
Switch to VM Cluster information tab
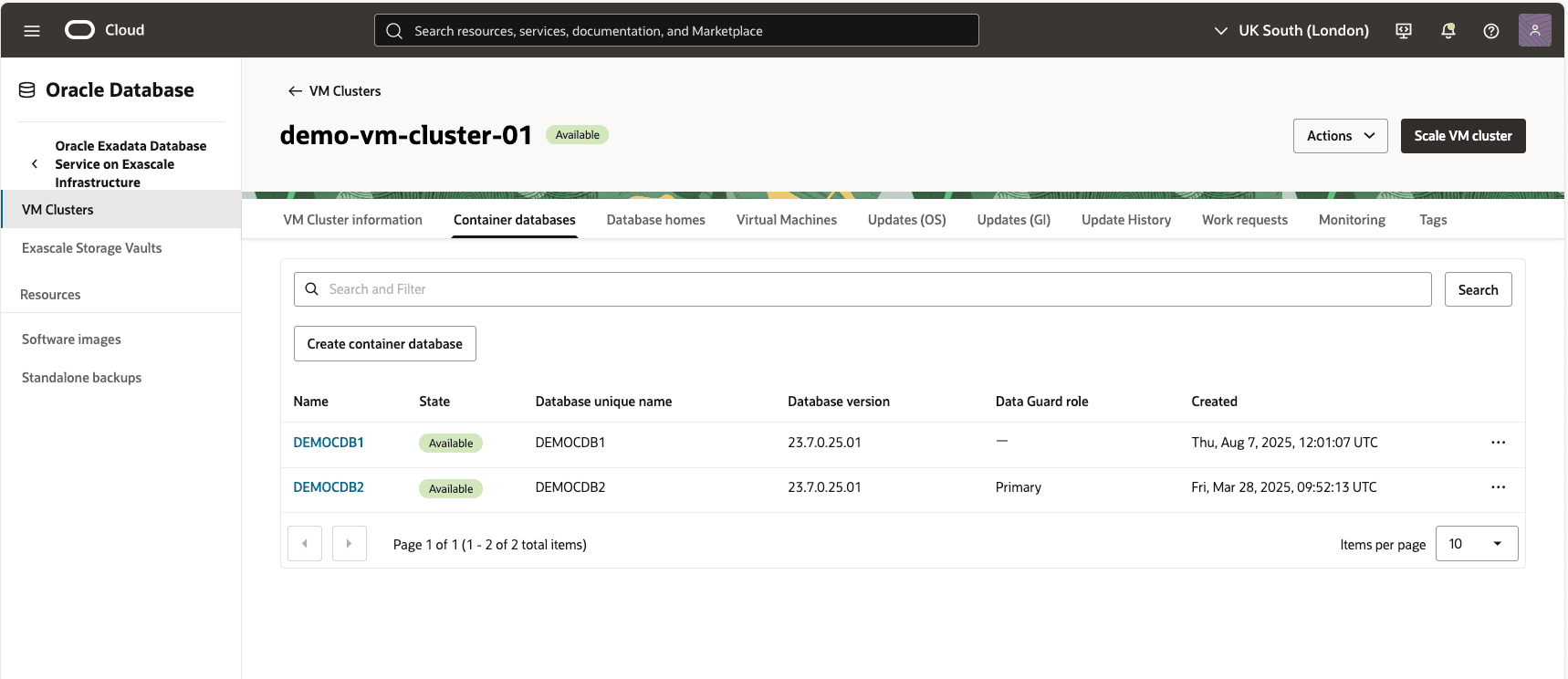click(353, 220)
